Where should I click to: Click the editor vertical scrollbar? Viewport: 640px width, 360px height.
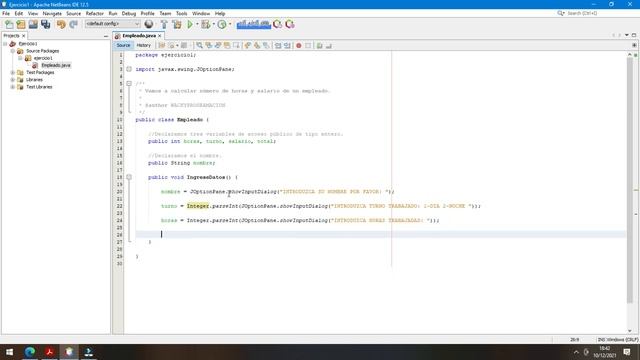[630, 180]
